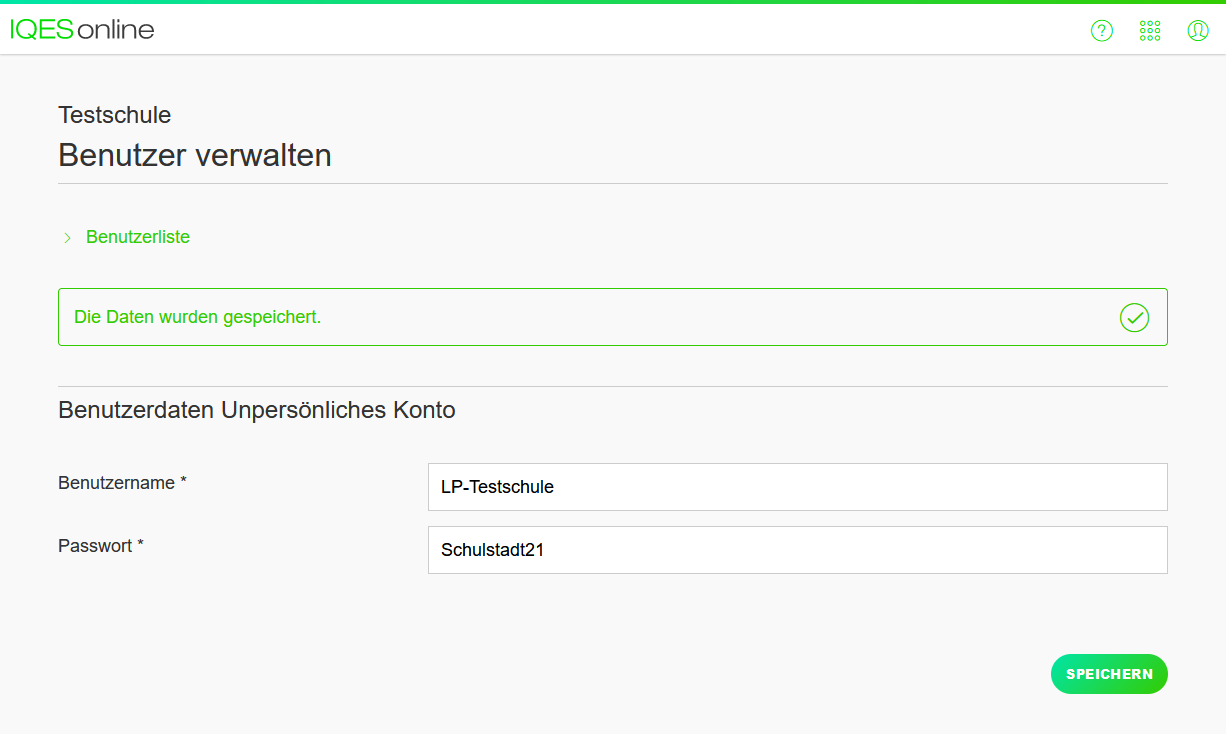This screenshot has height=734, width=1226.
Task: Click the Passwort field label
Action: [x=95, y=546]
